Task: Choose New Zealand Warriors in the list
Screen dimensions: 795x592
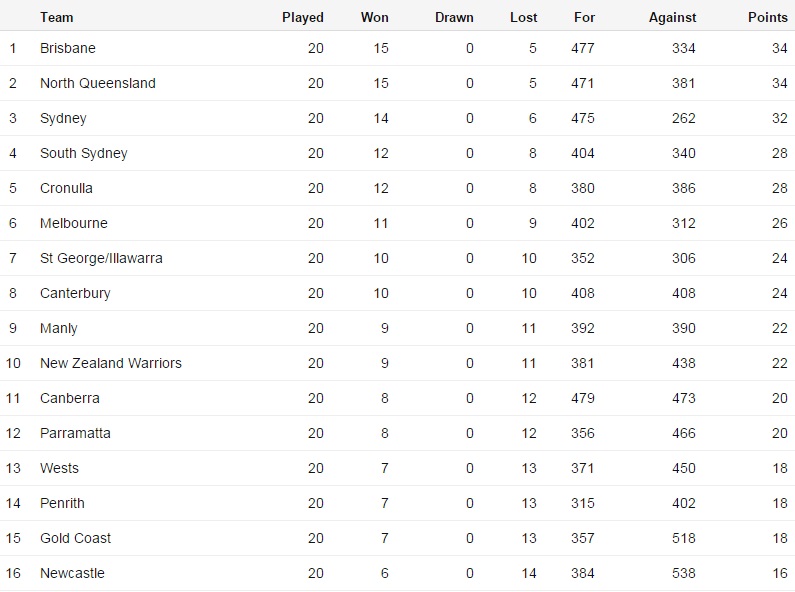Action: tap(111, 363)
